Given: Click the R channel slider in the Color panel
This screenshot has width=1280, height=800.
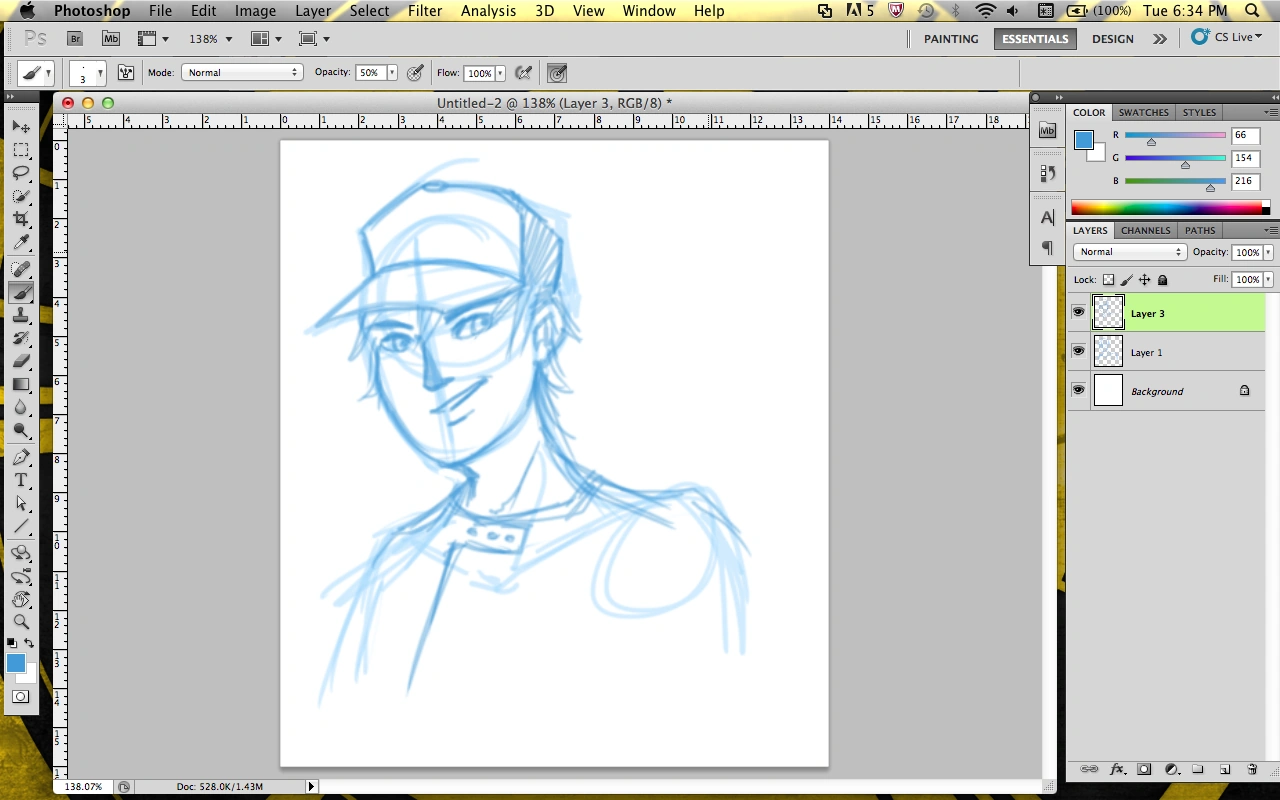Looking at the screenshot, I should tap(1175, 135).
